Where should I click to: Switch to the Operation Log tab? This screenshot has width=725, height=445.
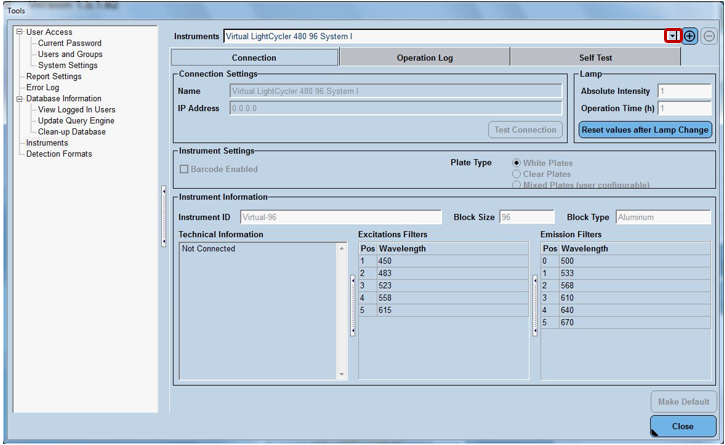pyautogui.click(x=424, y=58)
